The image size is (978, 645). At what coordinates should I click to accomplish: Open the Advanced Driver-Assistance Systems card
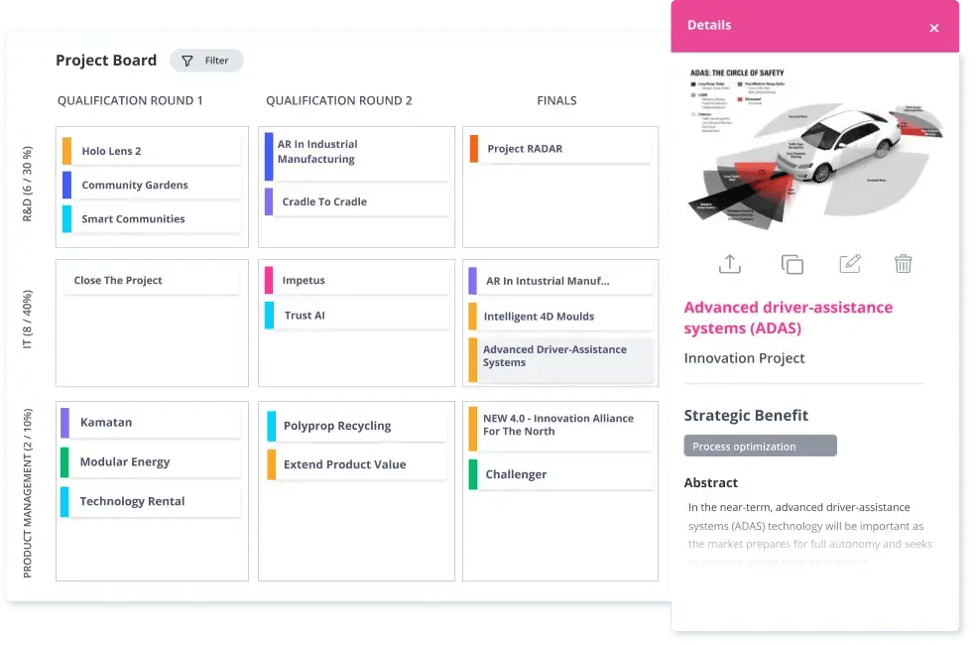tap(560, 357)
